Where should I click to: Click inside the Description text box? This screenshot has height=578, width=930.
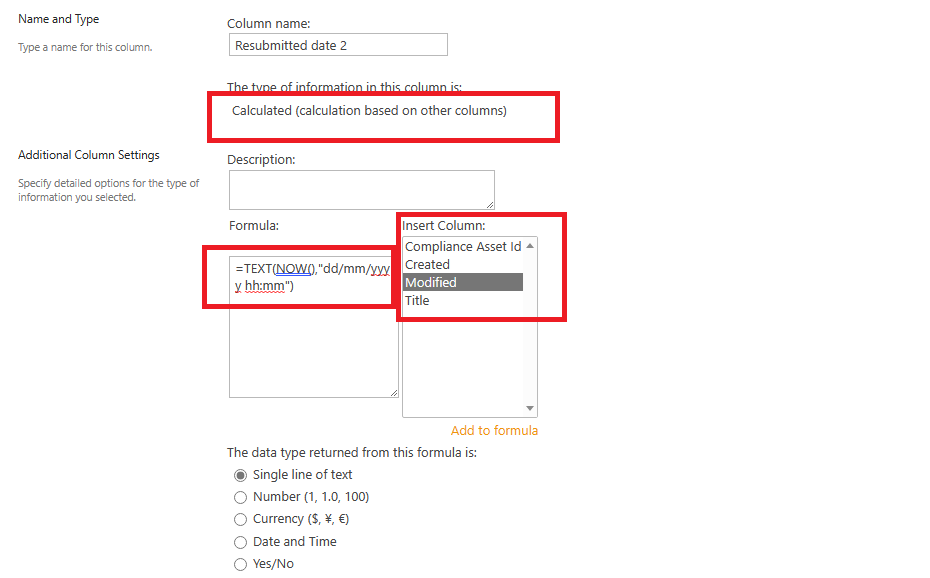pyautogui.click(x=361, y=189)
